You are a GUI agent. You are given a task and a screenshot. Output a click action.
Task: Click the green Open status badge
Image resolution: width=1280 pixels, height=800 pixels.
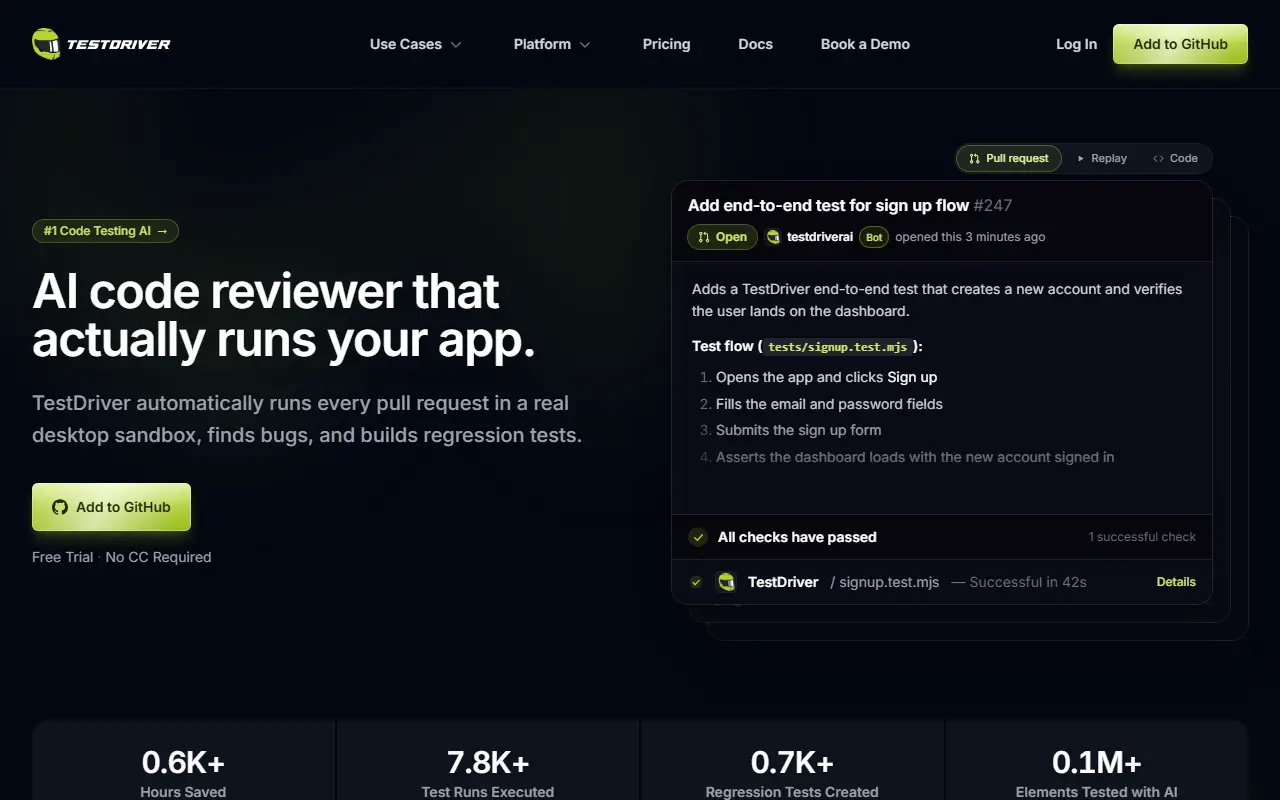click(x=722, y=237)
